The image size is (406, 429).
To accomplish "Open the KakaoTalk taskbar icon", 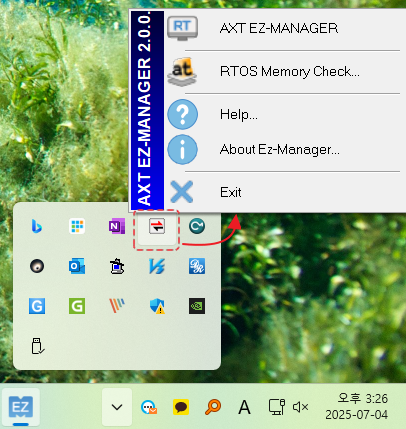I will (x=181, y=407).
